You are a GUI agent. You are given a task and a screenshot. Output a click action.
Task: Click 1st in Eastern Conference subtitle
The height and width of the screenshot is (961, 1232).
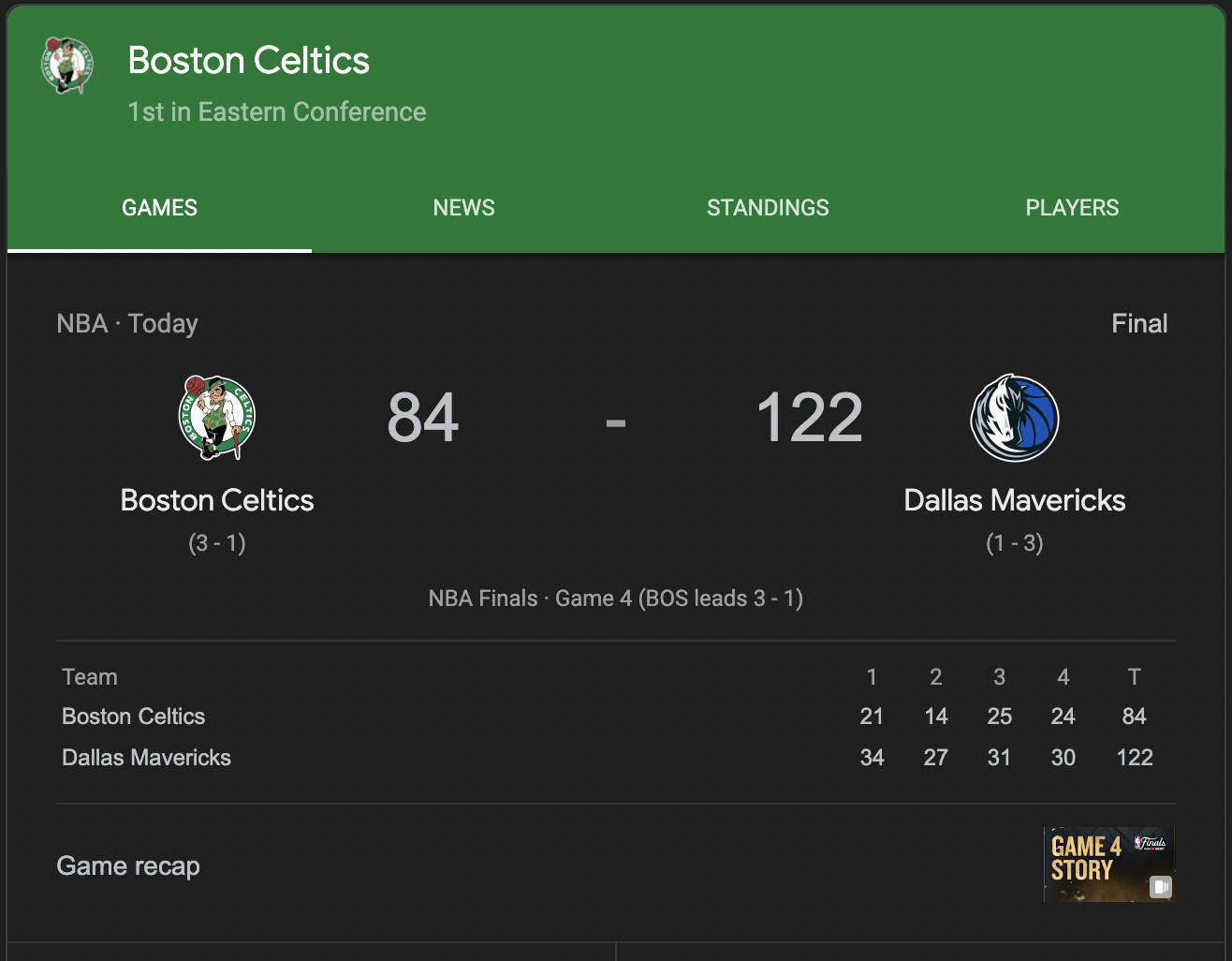click(x=277, y=112)
